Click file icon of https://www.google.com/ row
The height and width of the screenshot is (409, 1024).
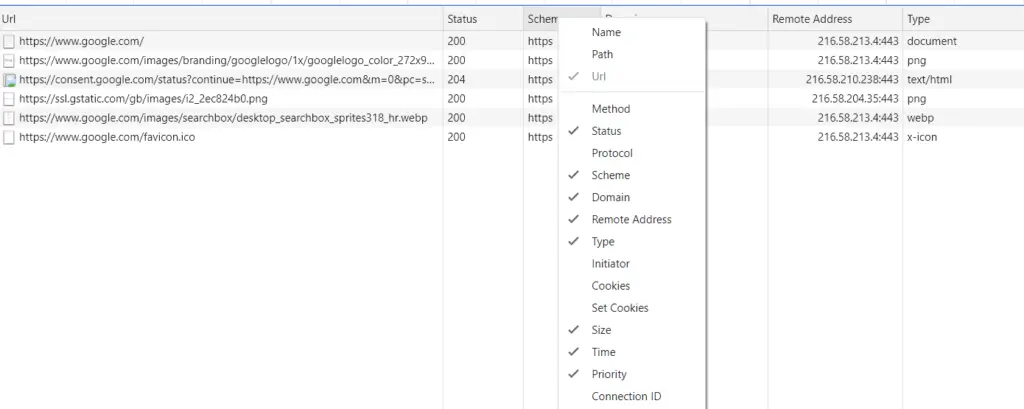(8, 42)
